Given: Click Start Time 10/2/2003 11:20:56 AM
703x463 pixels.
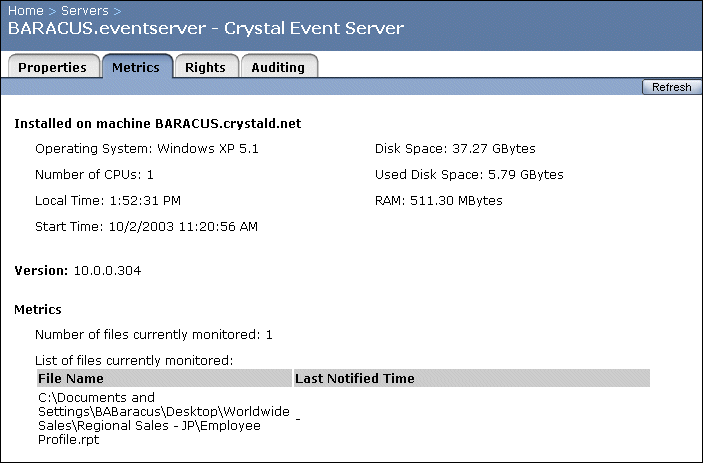Looking at the screenshot, I should tap(146, 226).
